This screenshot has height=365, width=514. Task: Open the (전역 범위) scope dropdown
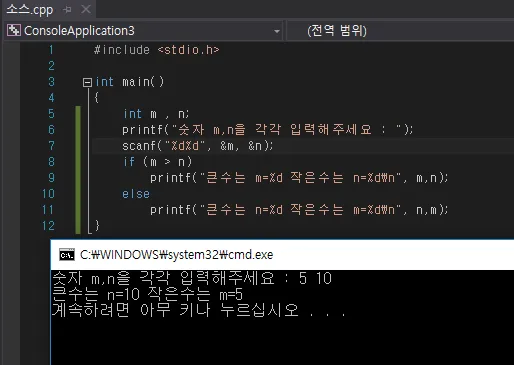coord(400,31)
